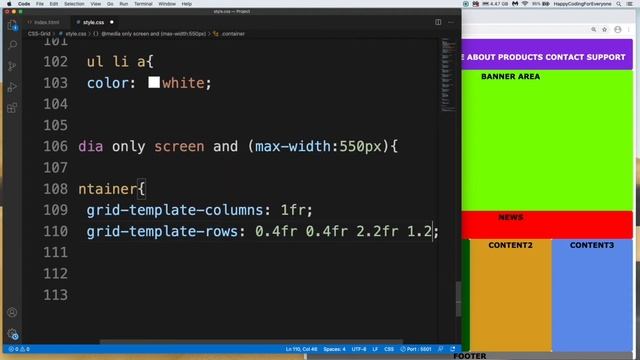Click the ABOUT link in the browser page
The width and height of the screenshot is (640, 360).
[x=481, y=57]
